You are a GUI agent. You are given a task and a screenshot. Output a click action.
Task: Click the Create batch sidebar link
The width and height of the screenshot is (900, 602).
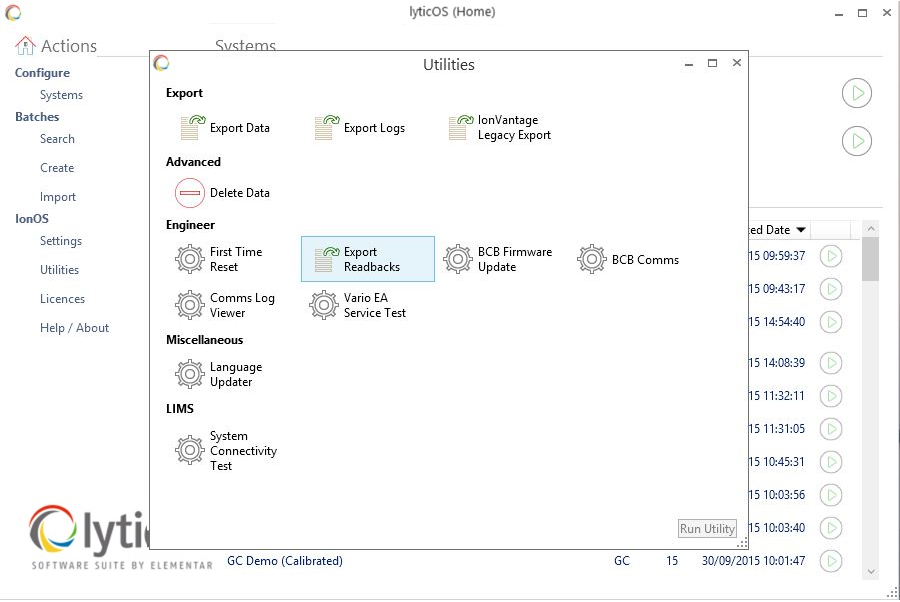(x=57, y=168)
